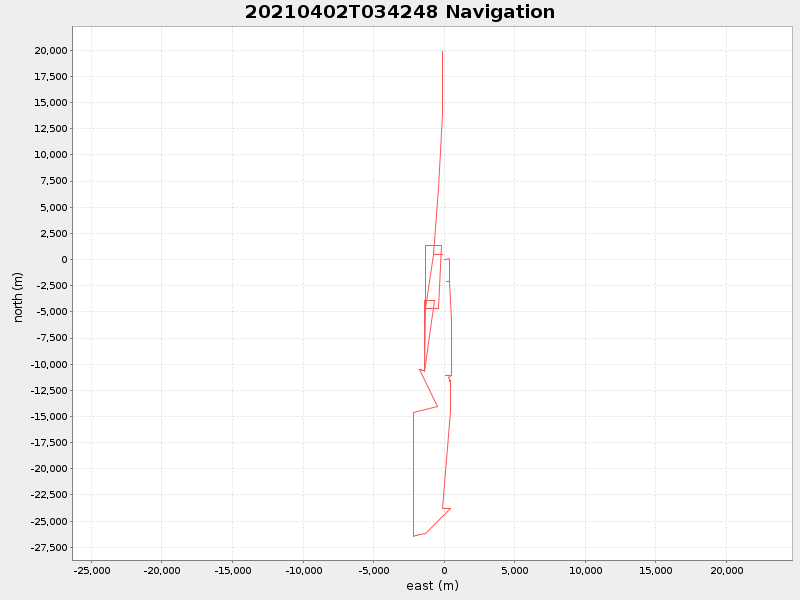Click the -12,500 north axis tick label
Screen dimensions: 800x600
coord(49,391)
